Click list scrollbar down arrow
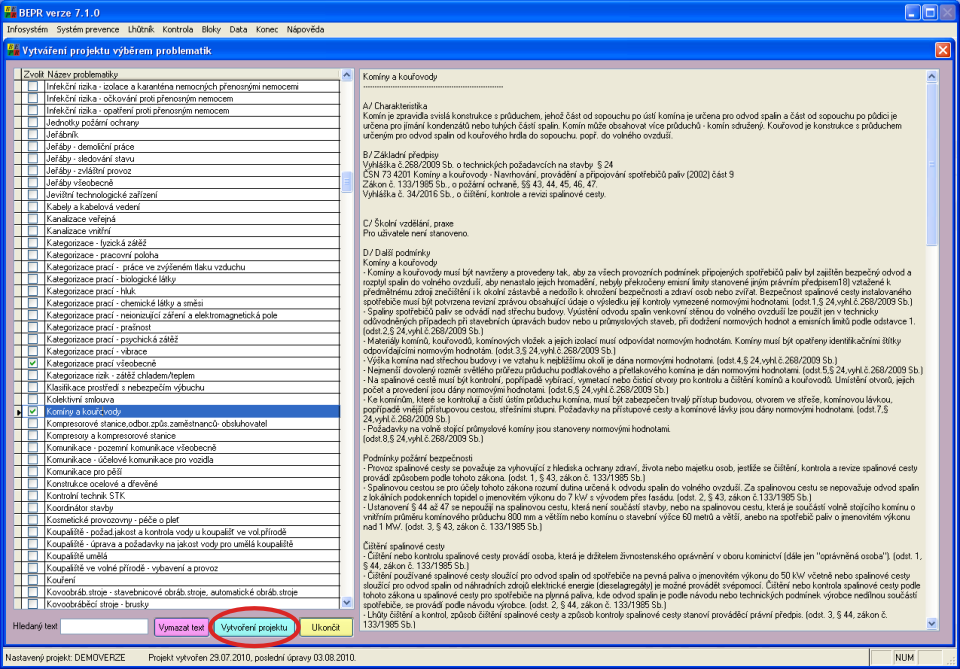Image resolution: width=960 pixels, height=669 pixels. click(347, 603)
